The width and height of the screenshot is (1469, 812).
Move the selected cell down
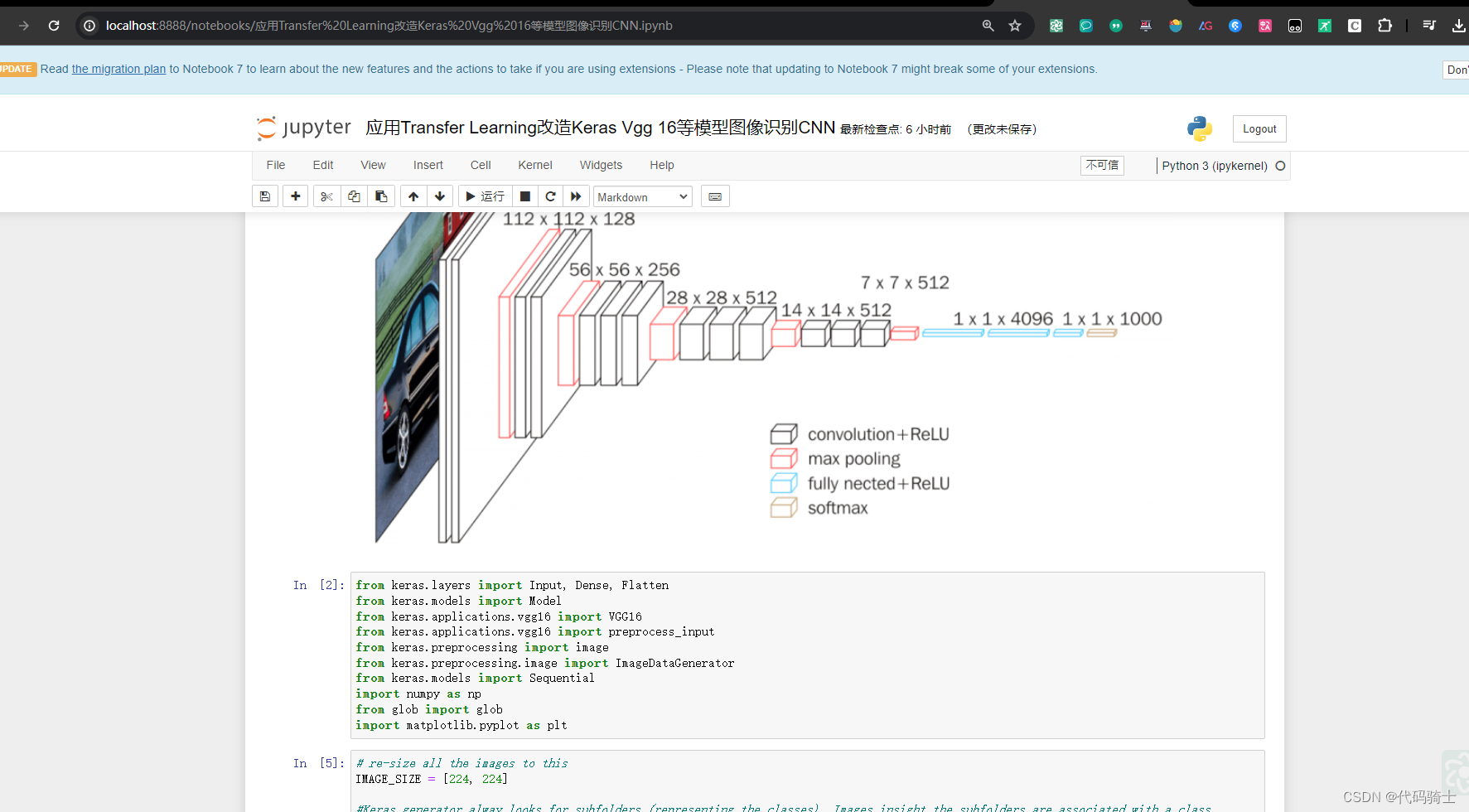pos(440,196)
